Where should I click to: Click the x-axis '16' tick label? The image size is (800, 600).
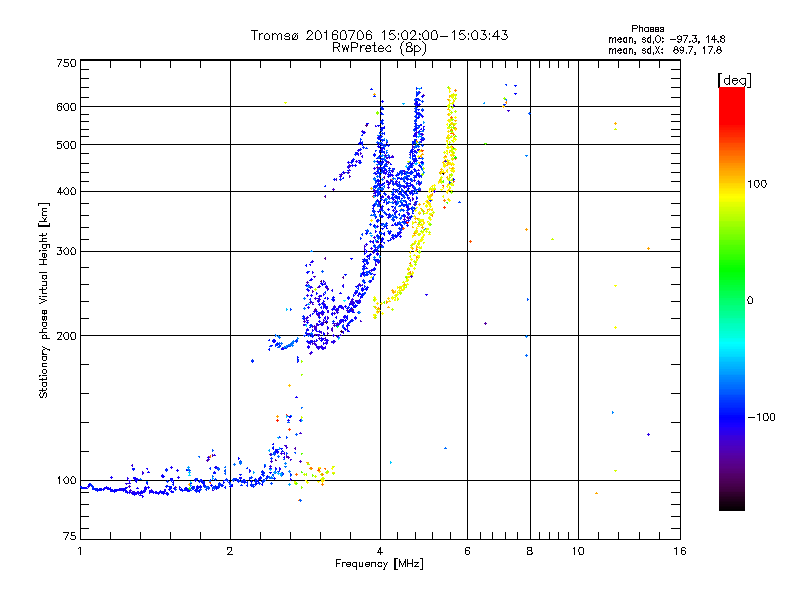[x=680, y=551]
